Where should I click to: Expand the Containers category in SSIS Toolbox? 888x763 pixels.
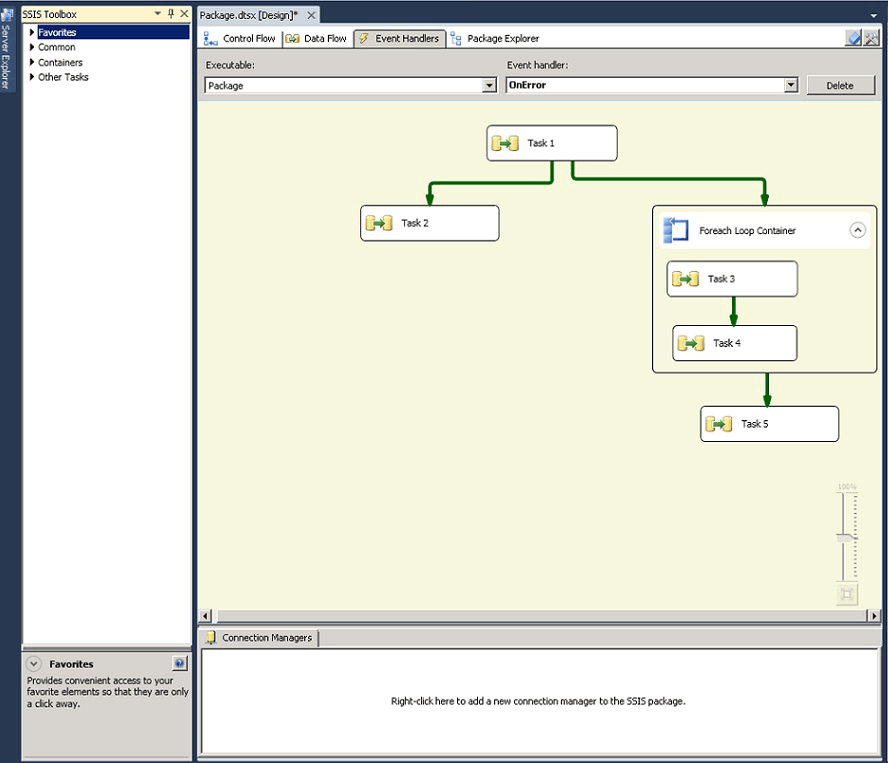click(x=30, y=62)
